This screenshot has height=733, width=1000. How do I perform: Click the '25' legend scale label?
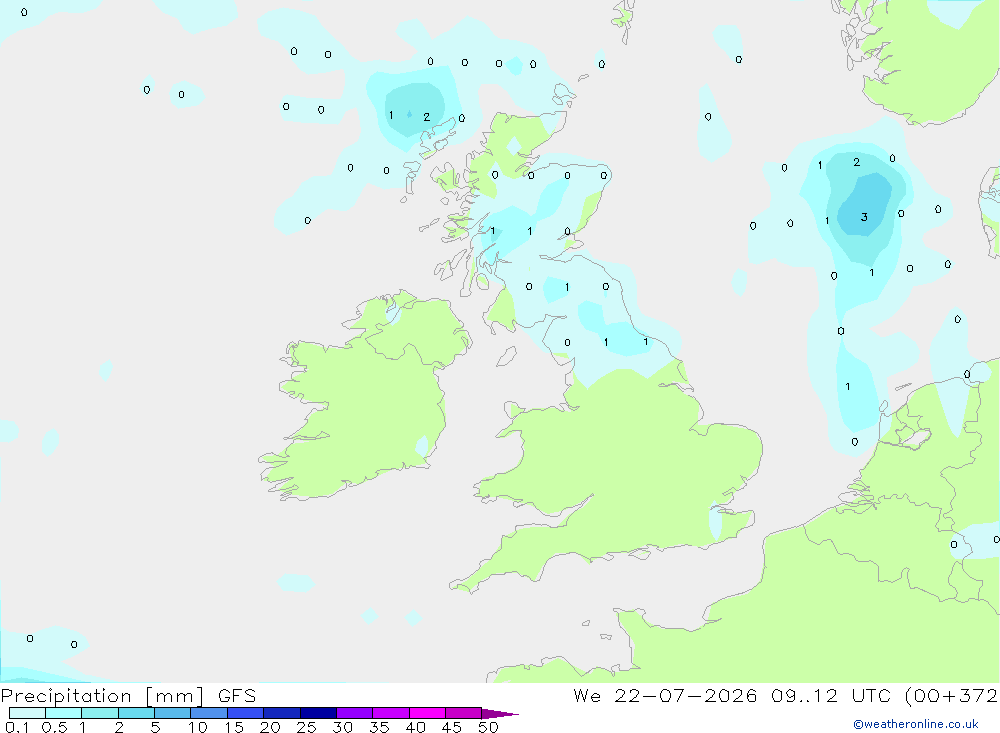coord(307,727)
